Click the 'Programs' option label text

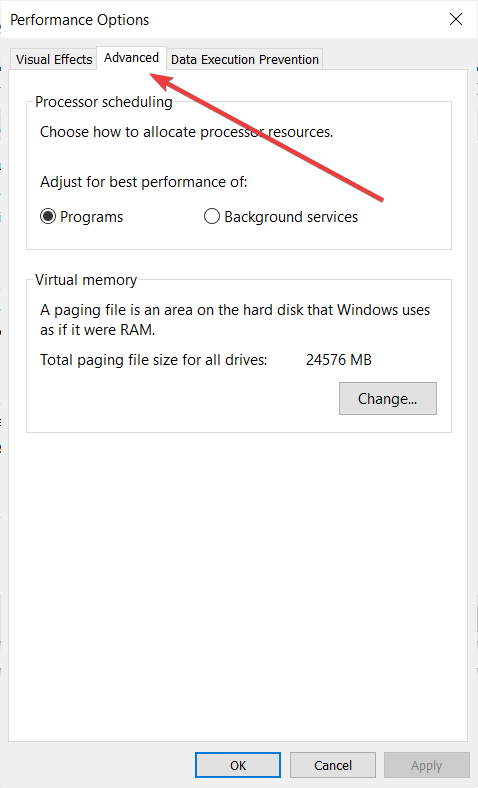(91, 217)
